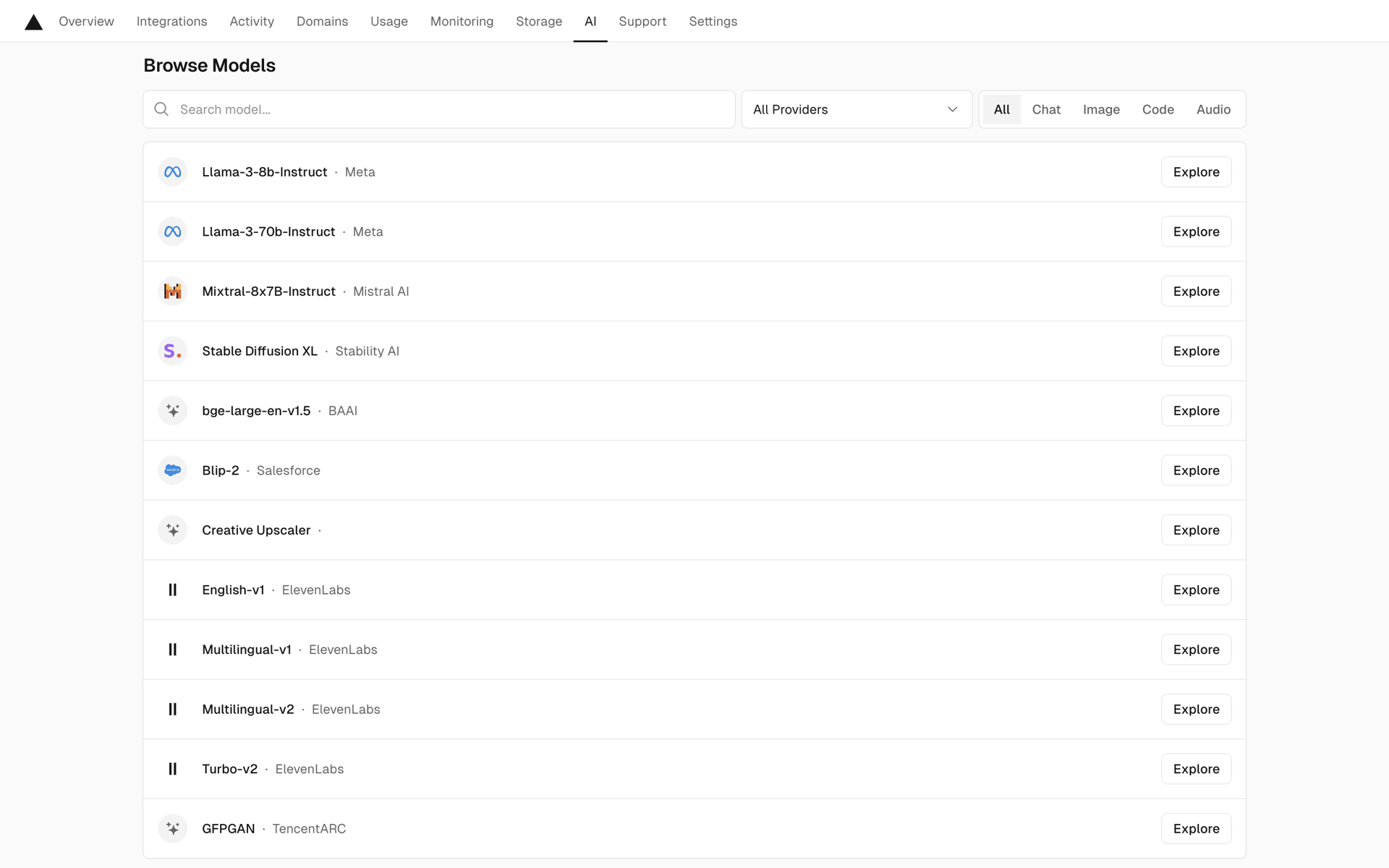The height and width of the screenshot is (868, 1389).
Task: Click the Mistral AI logo icon
Action: (x=173, y=292)
